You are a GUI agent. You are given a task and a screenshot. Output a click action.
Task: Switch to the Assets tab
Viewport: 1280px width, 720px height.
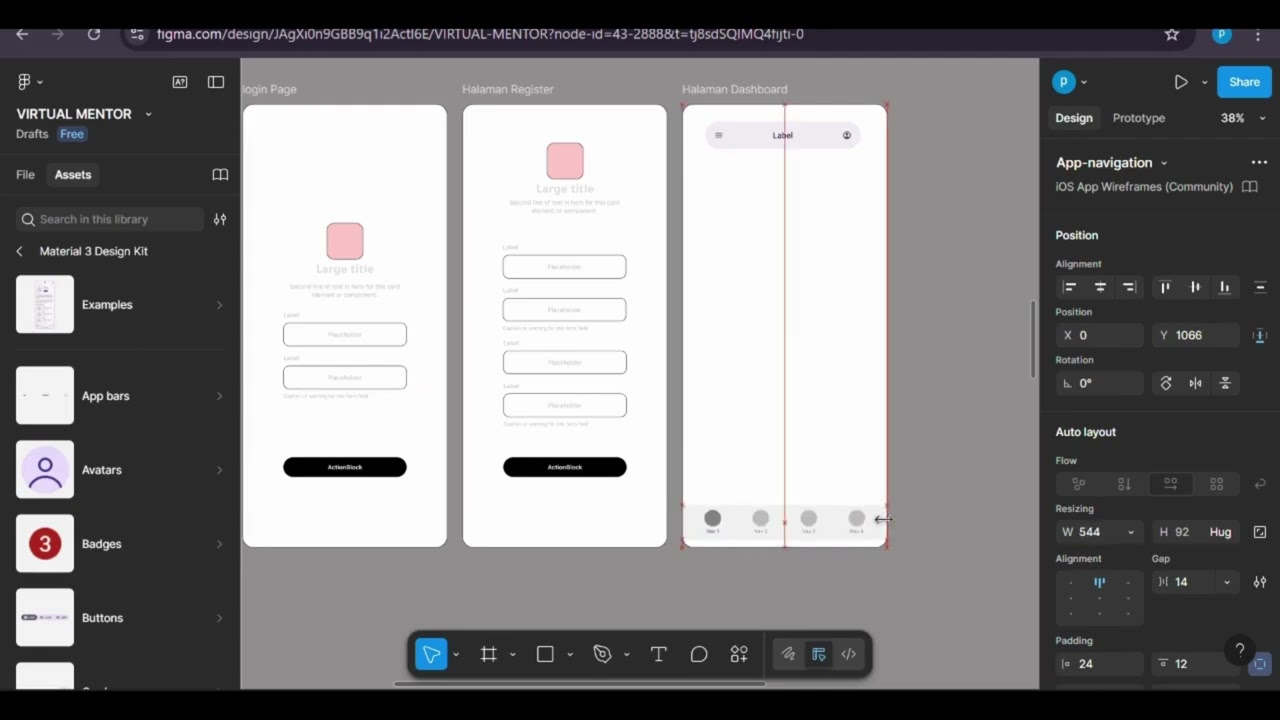[73, 175]
